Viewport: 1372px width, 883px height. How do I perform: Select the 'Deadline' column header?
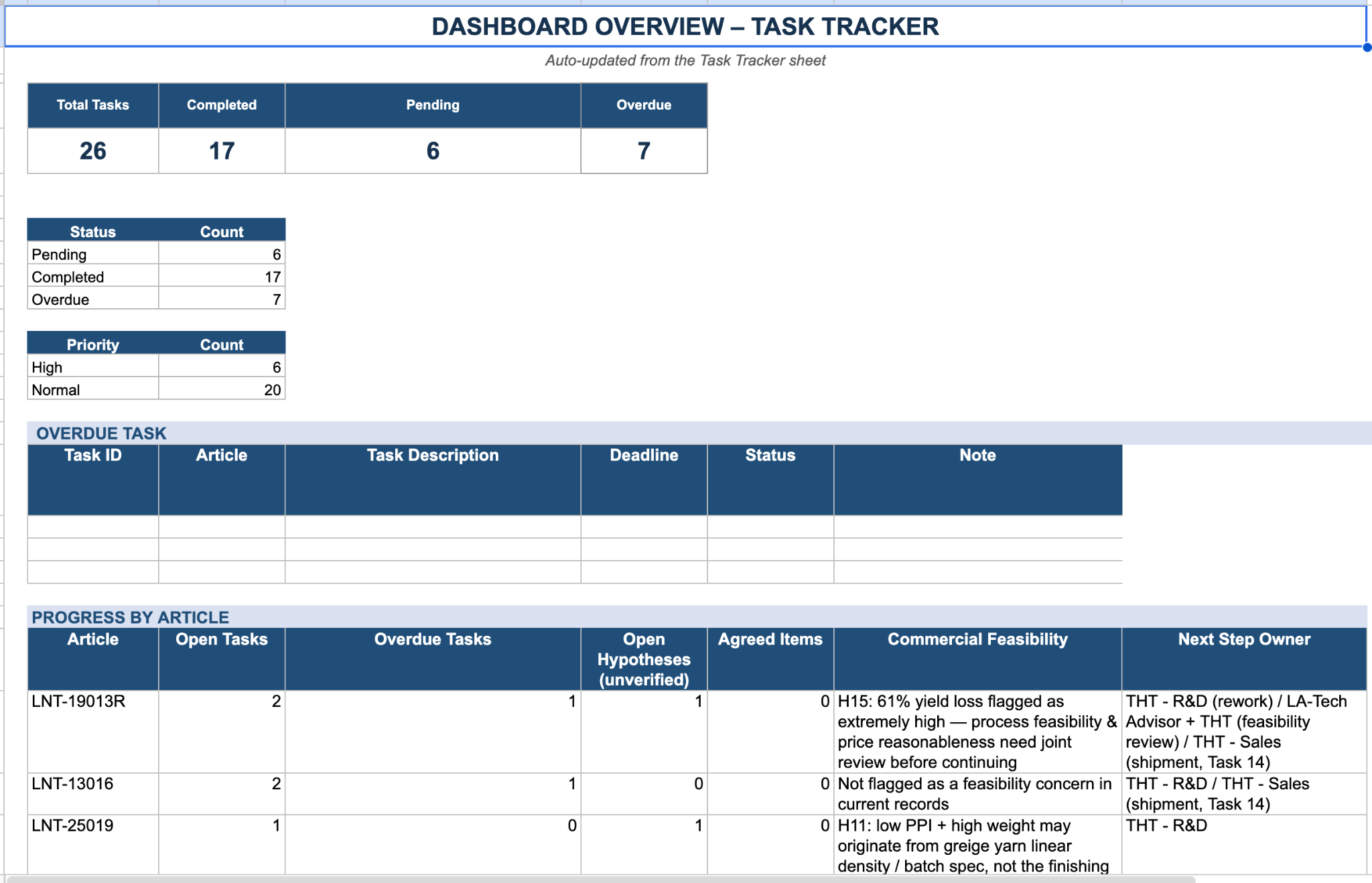point(644,480)
